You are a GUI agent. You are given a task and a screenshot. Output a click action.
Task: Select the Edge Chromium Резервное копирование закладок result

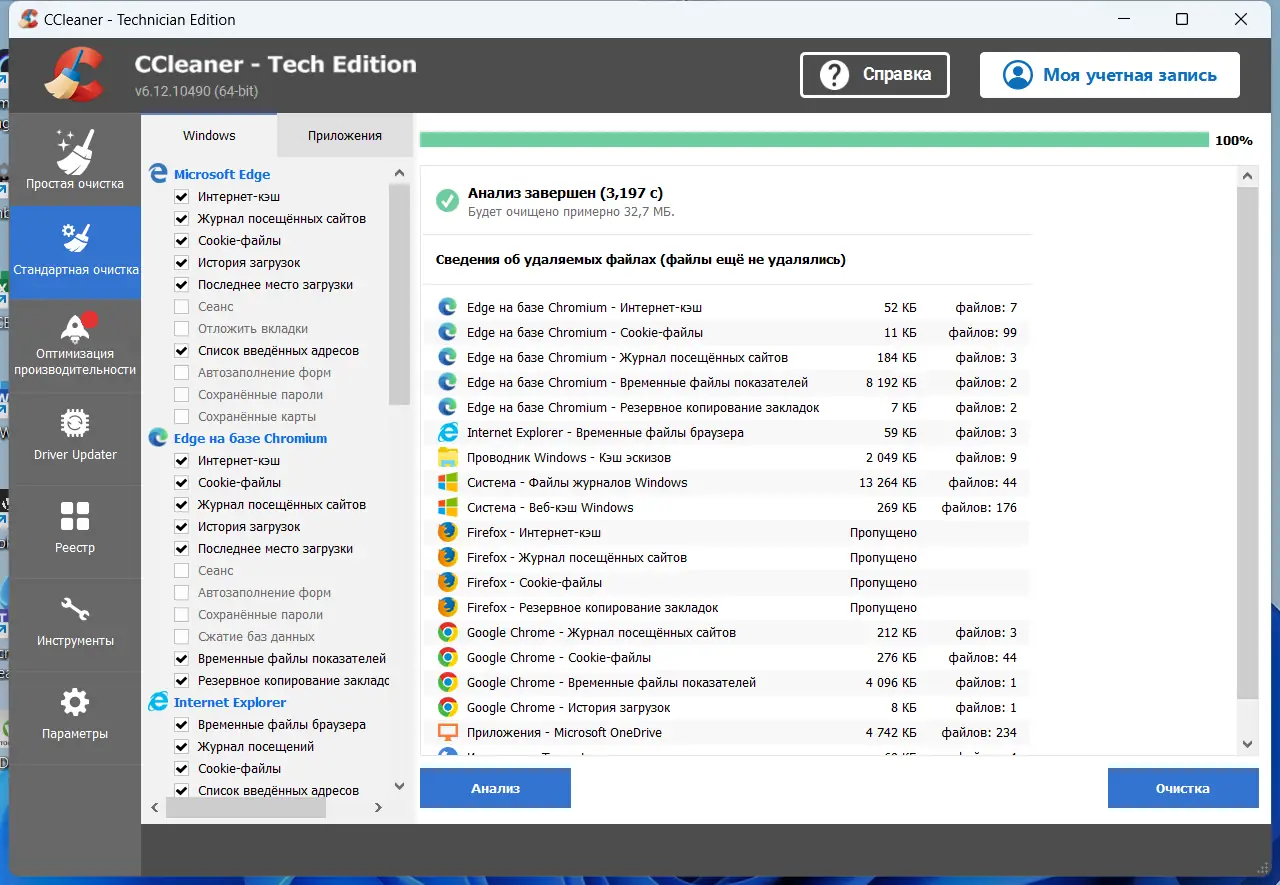(x=729, y=407)
